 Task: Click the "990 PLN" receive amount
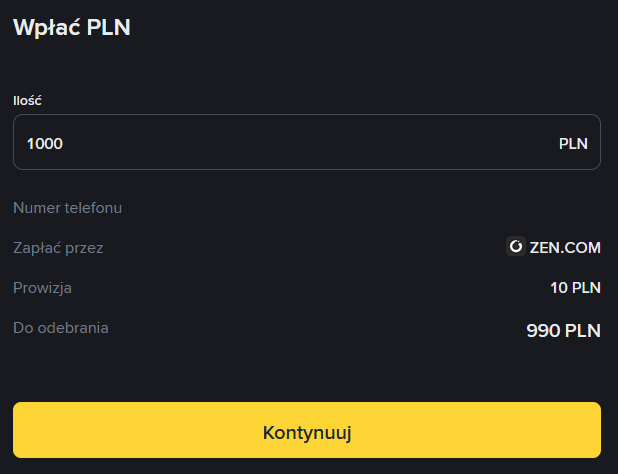tap(563, 330)
